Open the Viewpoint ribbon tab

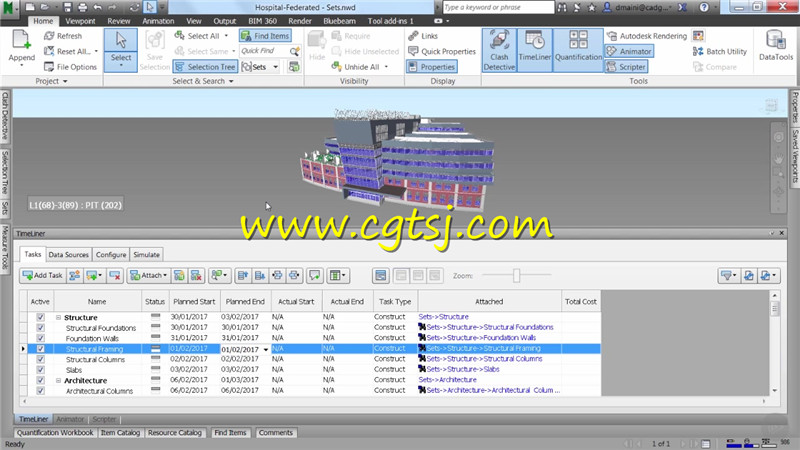80,21
